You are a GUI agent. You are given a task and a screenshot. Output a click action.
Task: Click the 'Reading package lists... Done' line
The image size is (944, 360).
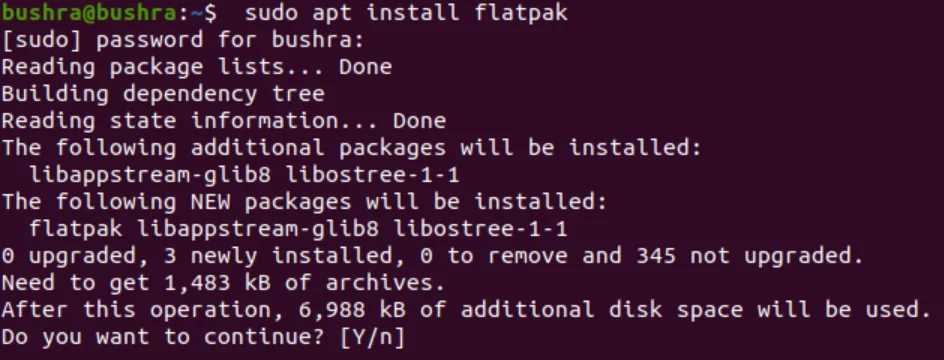point(197,67)
